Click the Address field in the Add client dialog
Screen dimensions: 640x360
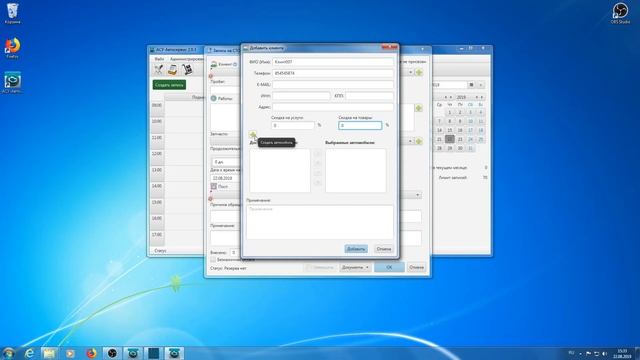(333, 107)
